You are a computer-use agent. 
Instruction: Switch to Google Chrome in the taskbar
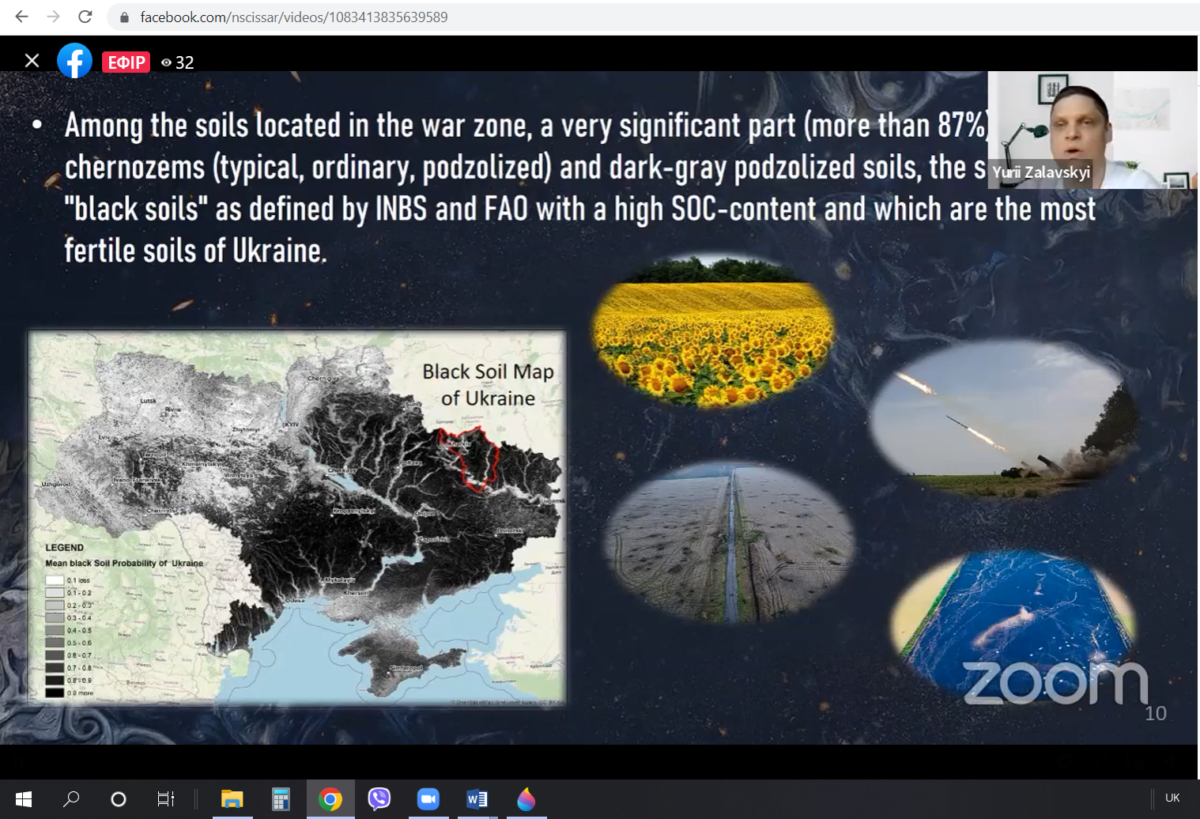click(x=330, y=799)
